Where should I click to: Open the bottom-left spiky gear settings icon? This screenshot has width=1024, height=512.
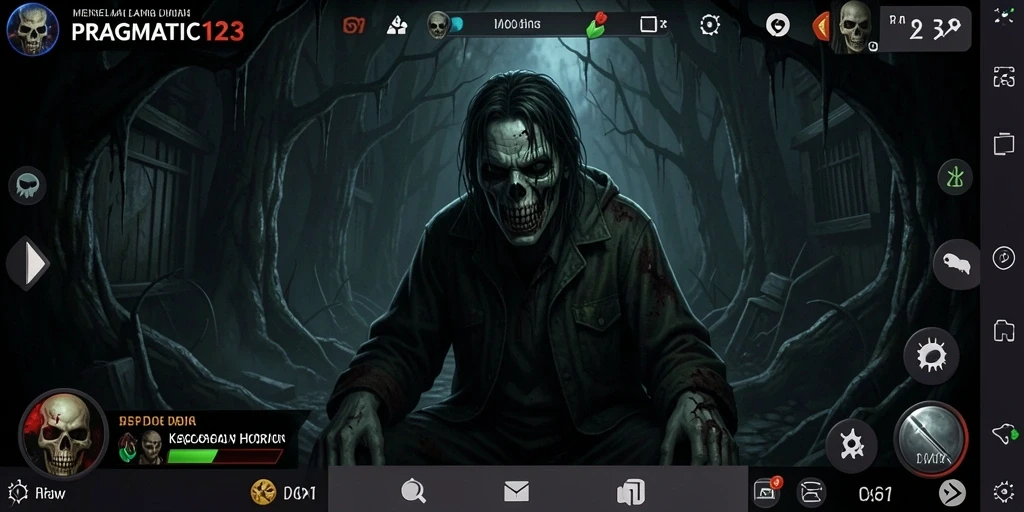coord(18,492)
